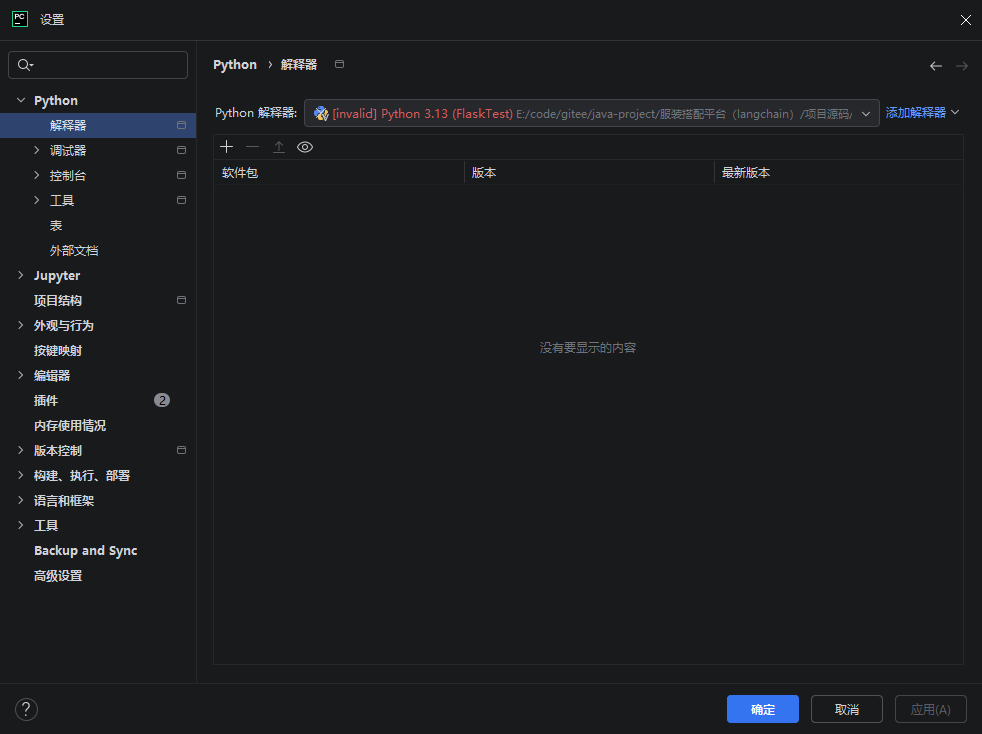
Task: Click the Python breadcrumb in header
Action: coord(235,65)
